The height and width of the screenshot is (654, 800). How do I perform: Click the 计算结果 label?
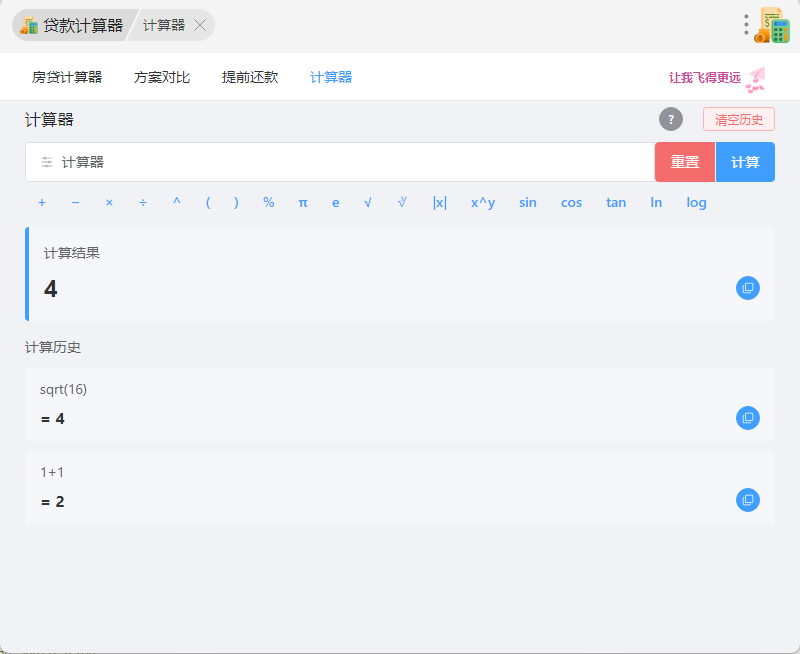[x=72, y=253]
